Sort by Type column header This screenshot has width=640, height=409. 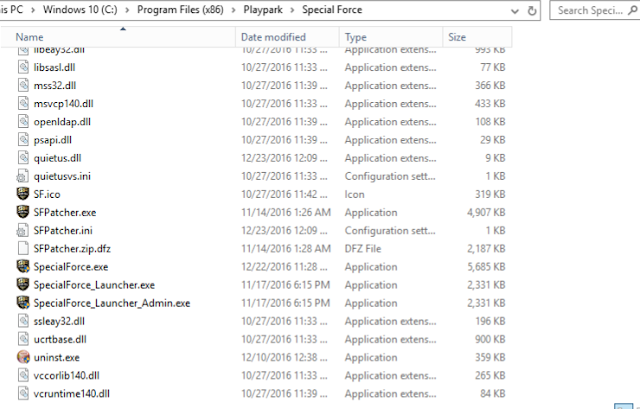(x=391, y=37)
